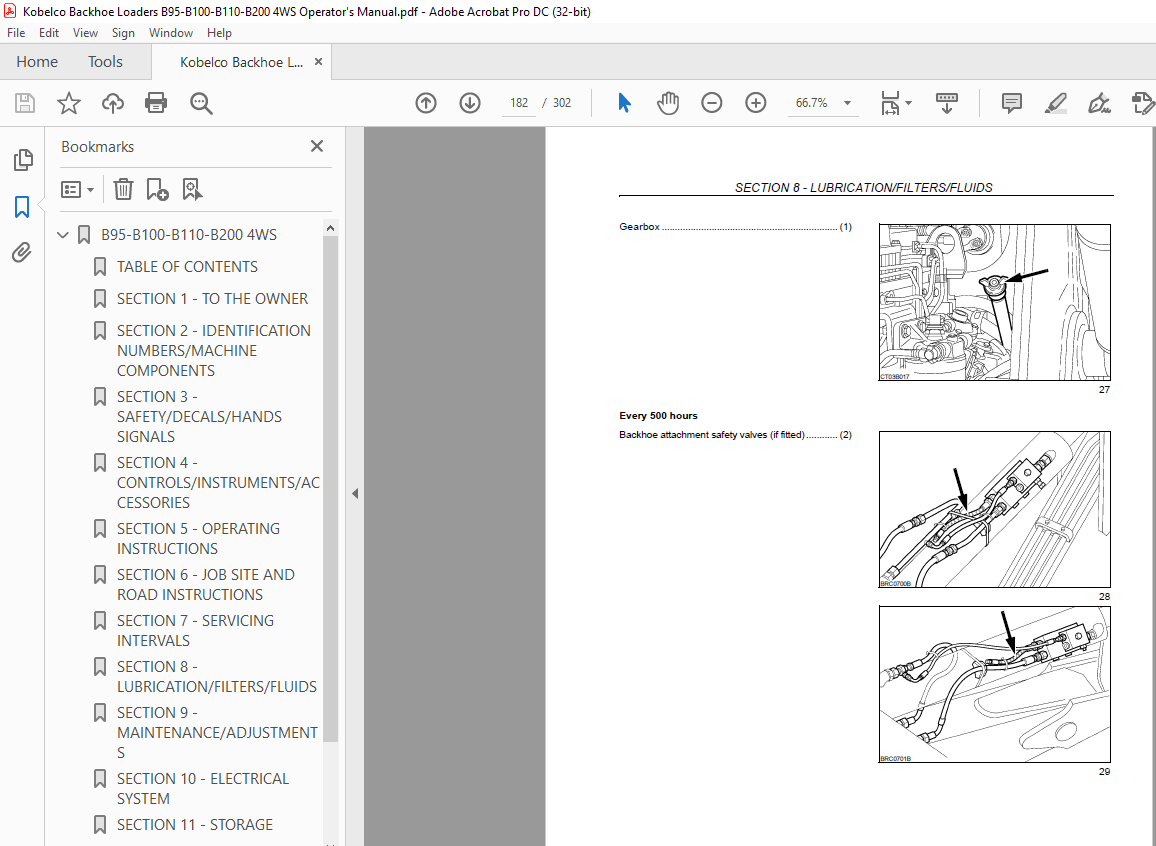Open the Sign menu
Screen dimensions: 1156x846
(x=123, y=32)
